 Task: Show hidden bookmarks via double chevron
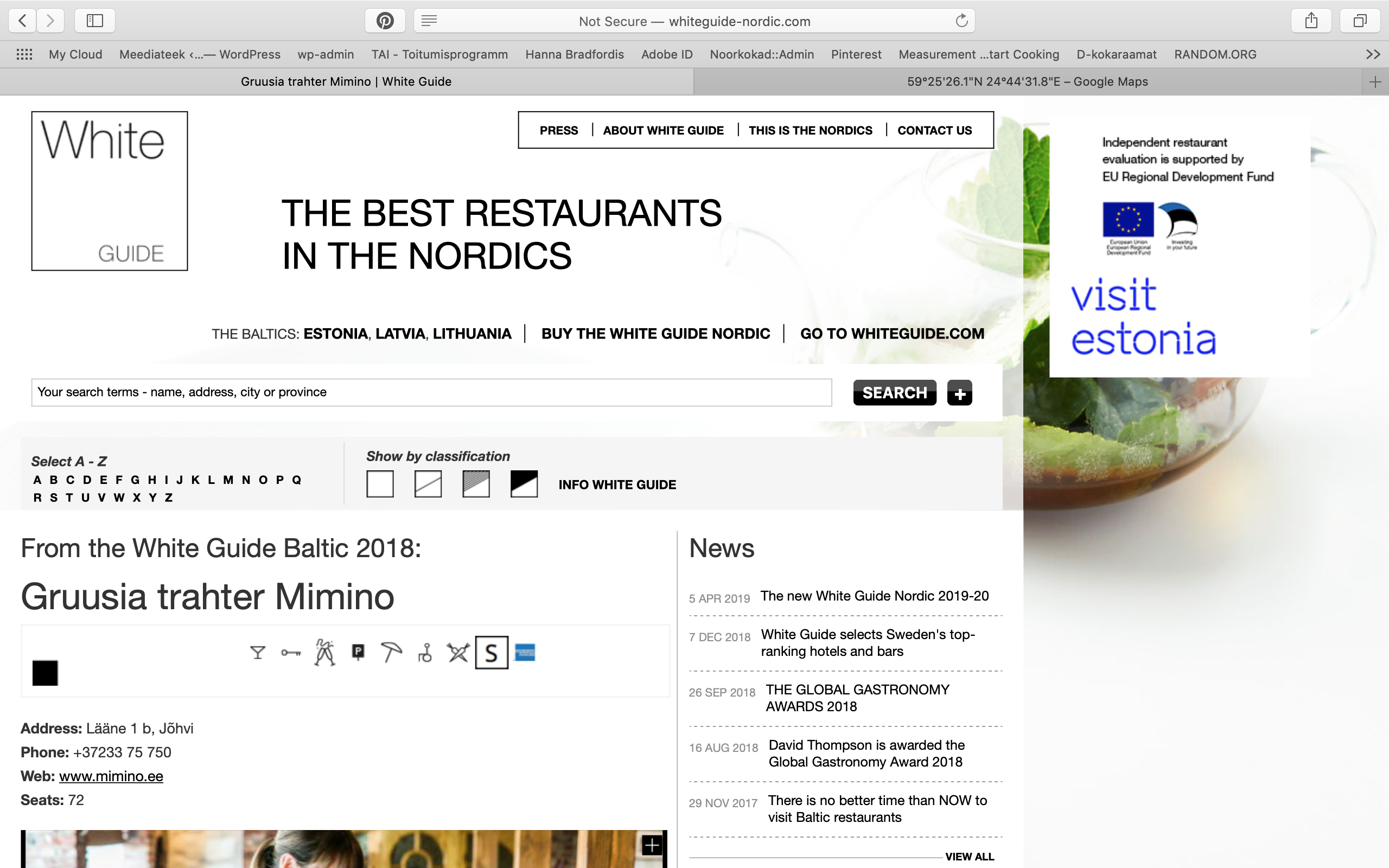coord(1372,55)
